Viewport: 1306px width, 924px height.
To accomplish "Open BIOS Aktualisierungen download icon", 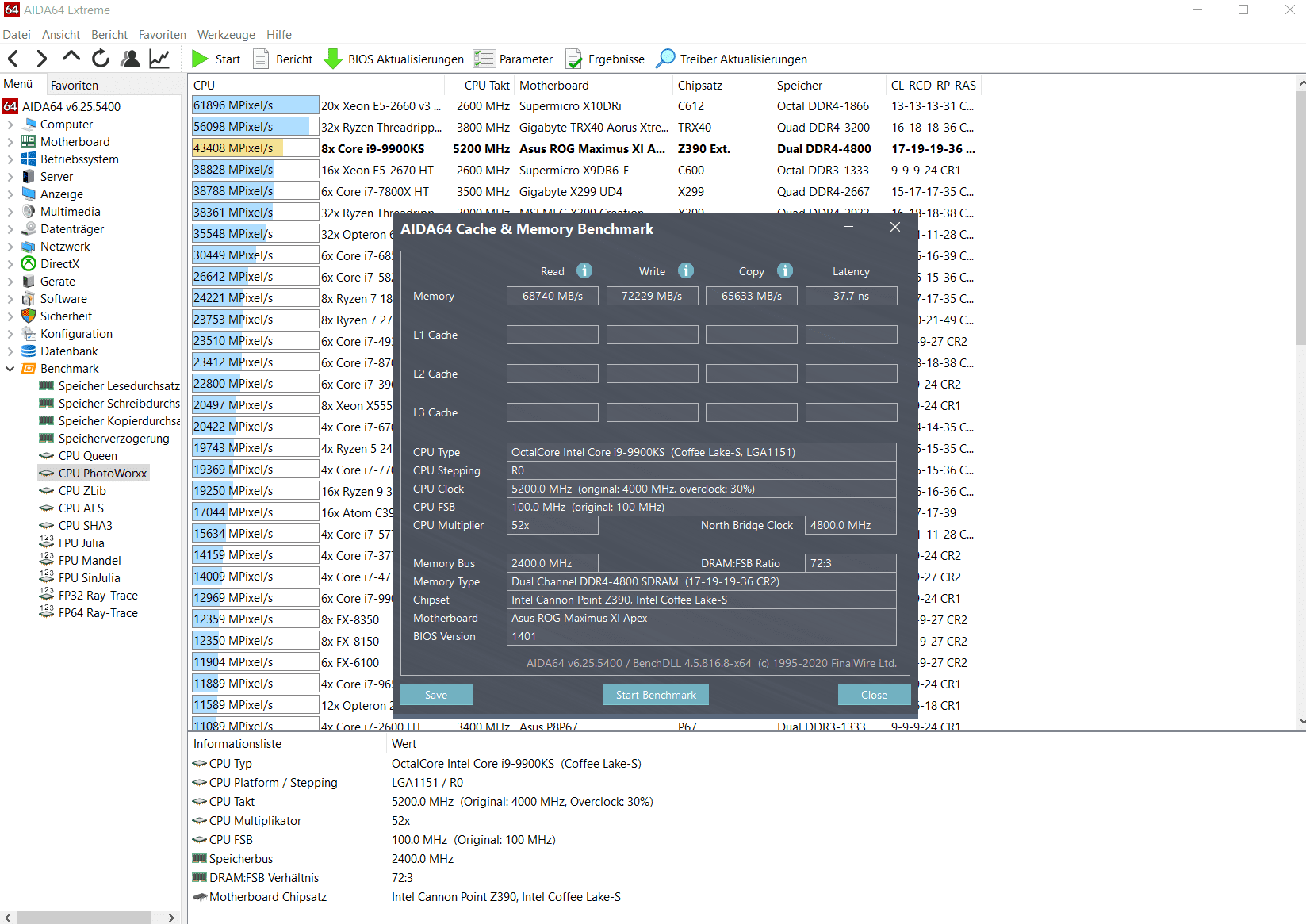I will pyautogui.click(x=333, y=59).
